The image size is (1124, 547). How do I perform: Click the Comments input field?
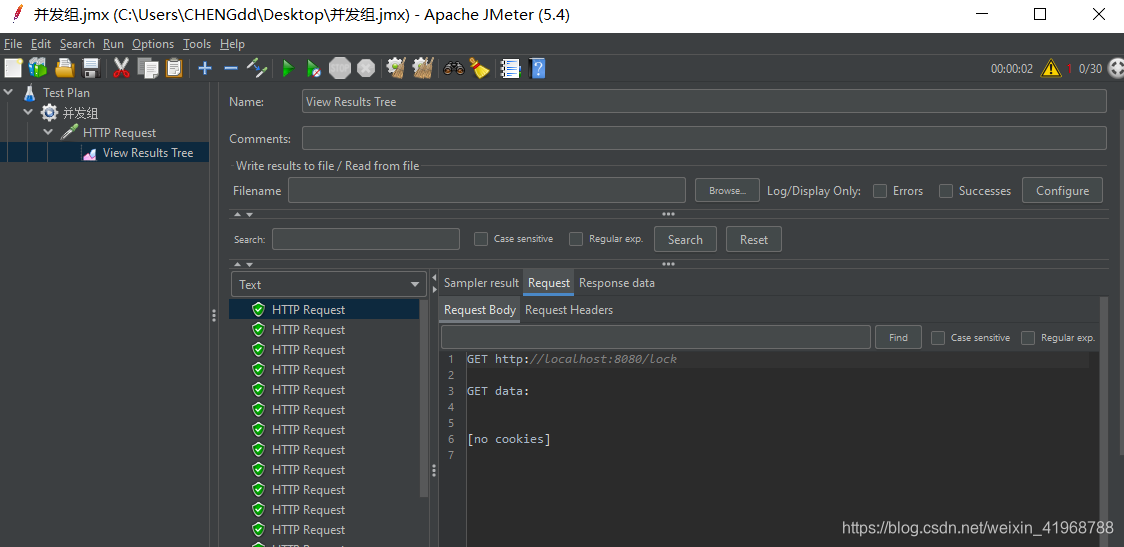704,138
